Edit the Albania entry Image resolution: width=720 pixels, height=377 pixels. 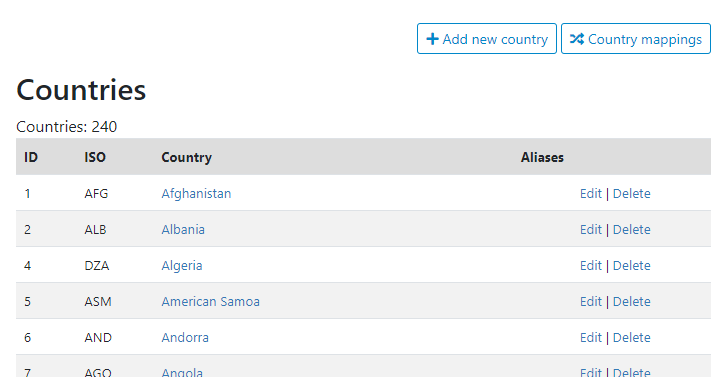click(x=591, y=230)
